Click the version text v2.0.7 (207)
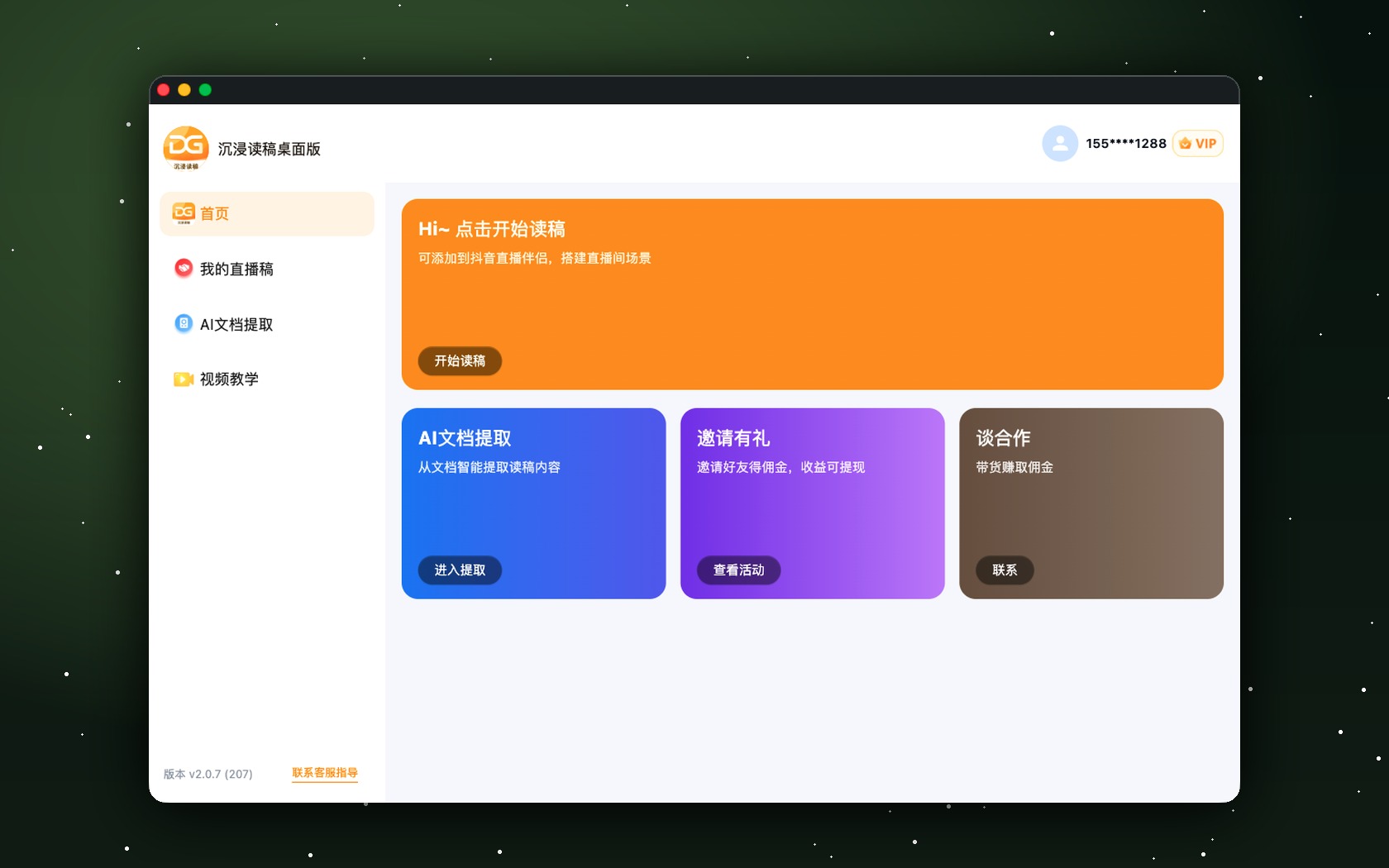The height and width of the screenshot is (868, 1389). (208, 774)
